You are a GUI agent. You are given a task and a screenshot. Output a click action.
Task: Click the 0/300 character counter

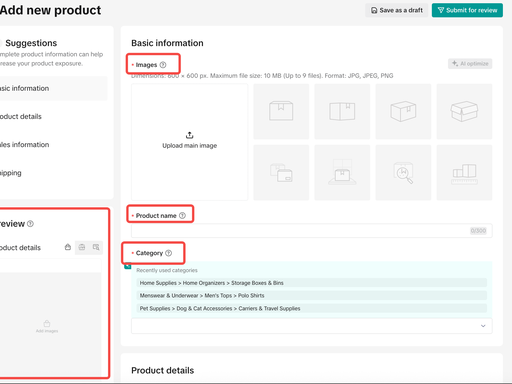[478, 231]
